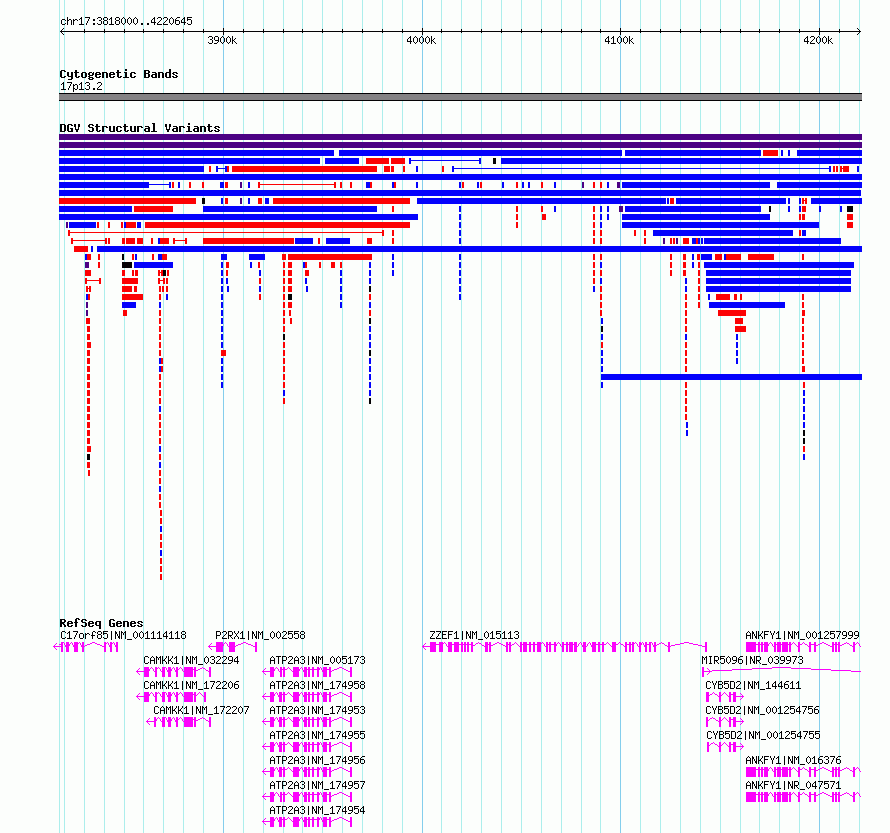Click the CYB5D2 NM_144611 exon glyph
Screen dimensions: 890x833
tap(724, 697)
